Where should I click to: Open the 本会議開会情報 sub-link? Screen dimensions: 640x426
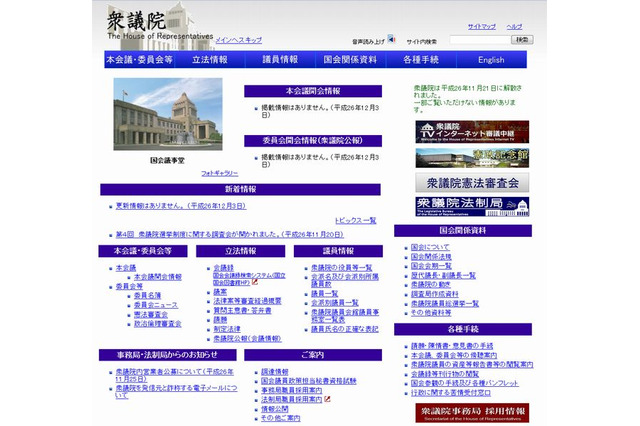click(158, 277)
